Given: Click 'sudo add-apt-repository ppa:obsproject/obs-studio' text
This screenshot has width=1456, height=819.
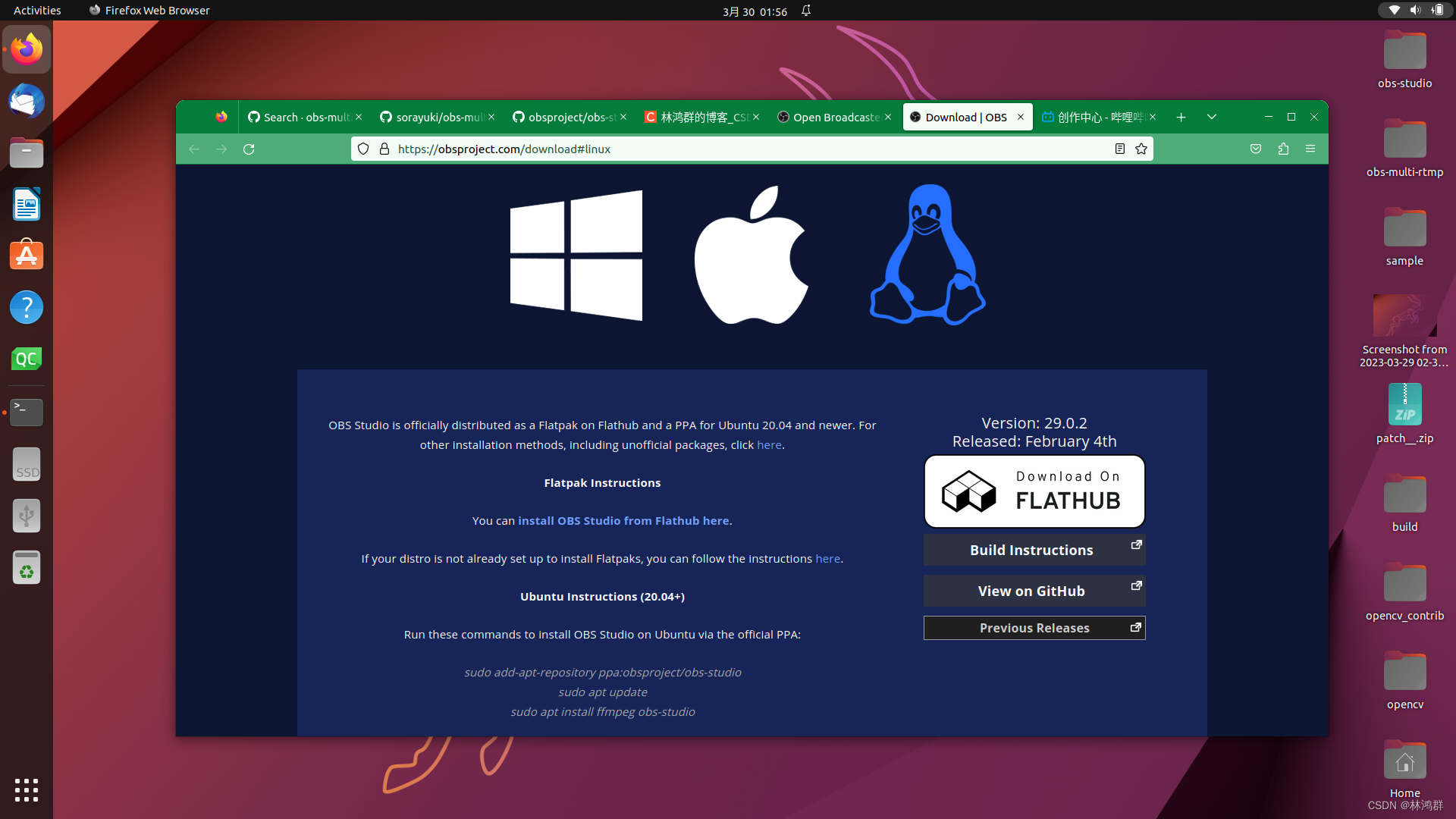Looking at the screenshot, I should (x=602, y=672).
